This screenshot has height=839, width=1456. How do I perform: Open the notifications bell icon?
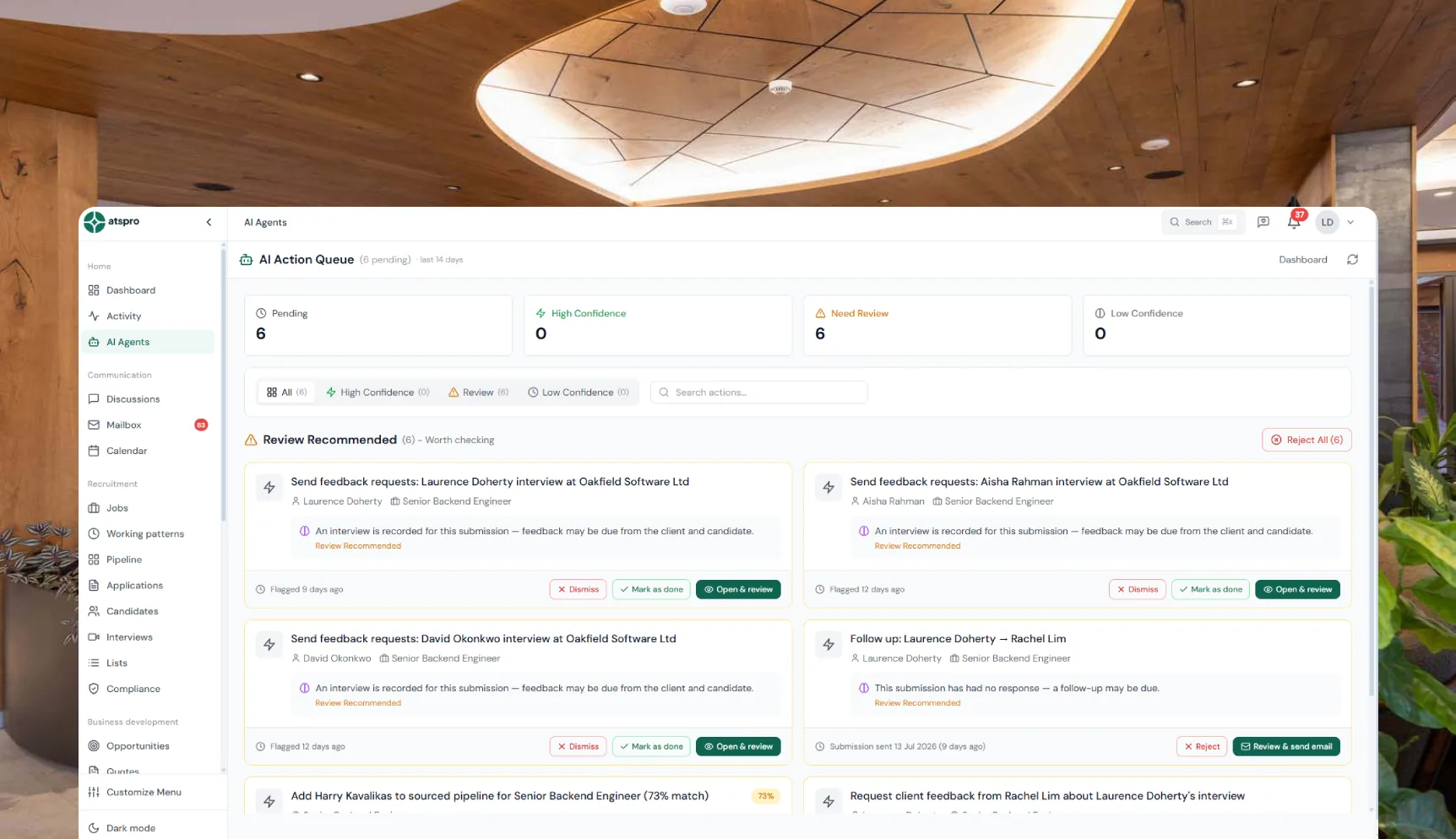(x=1293, y=222)
